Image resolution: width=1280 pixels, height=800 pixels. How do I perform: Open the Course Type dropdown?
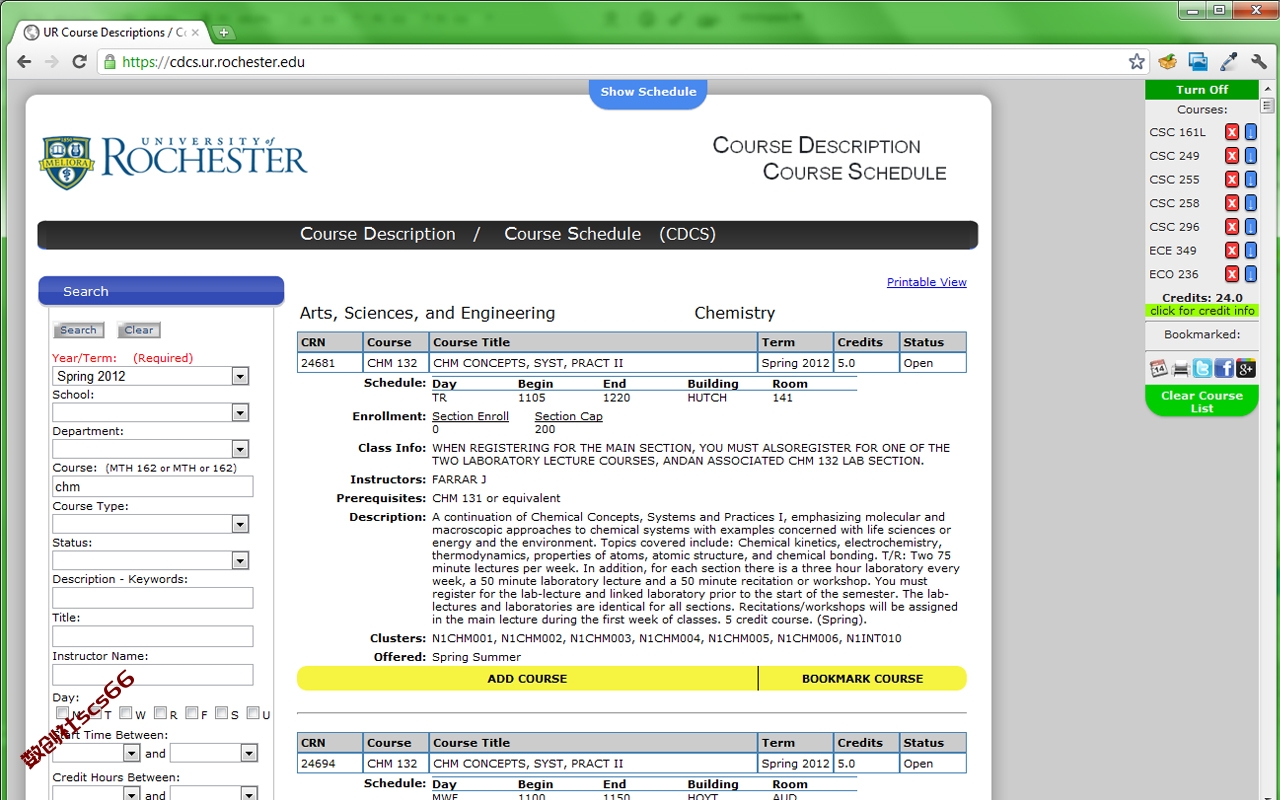[150, 524]
